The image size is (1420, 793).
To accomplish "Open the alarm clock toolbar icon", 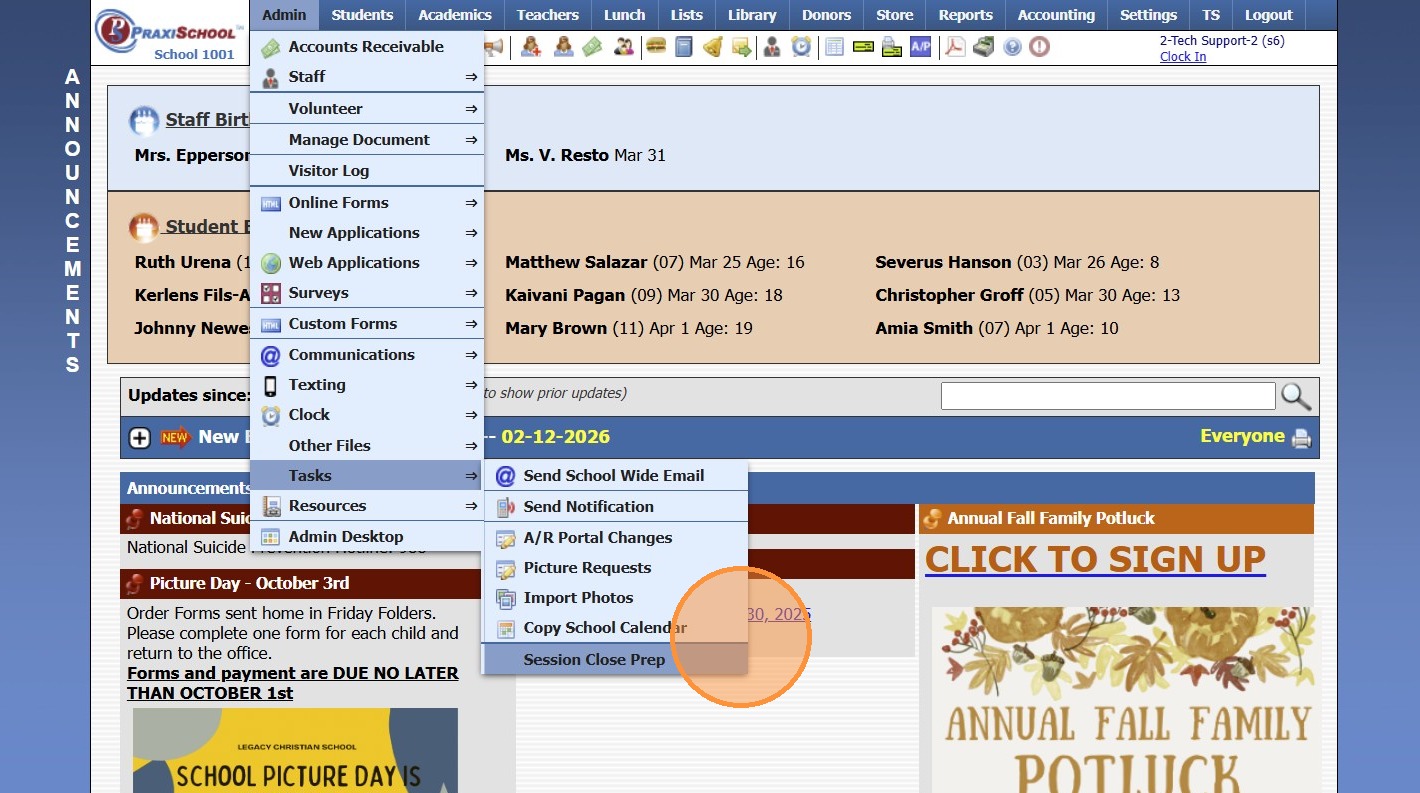I will tap(801, 46).
